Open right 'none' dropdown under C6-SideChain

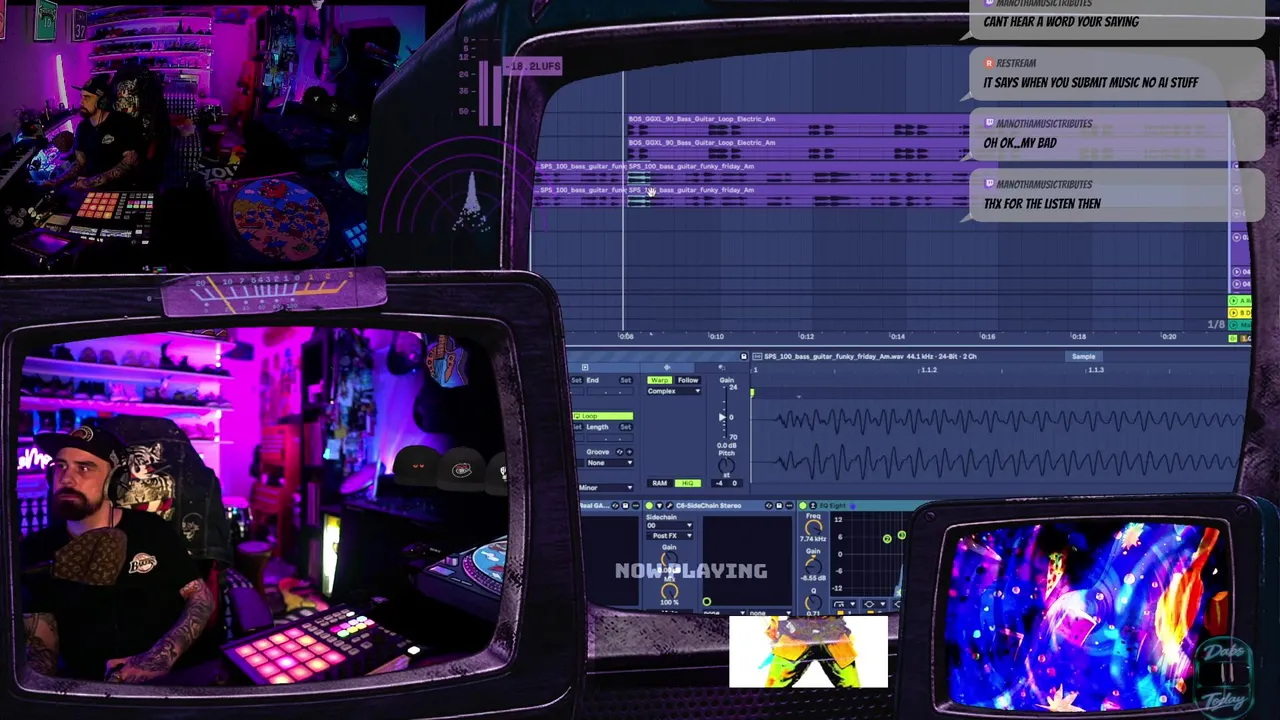click(771, 613)
